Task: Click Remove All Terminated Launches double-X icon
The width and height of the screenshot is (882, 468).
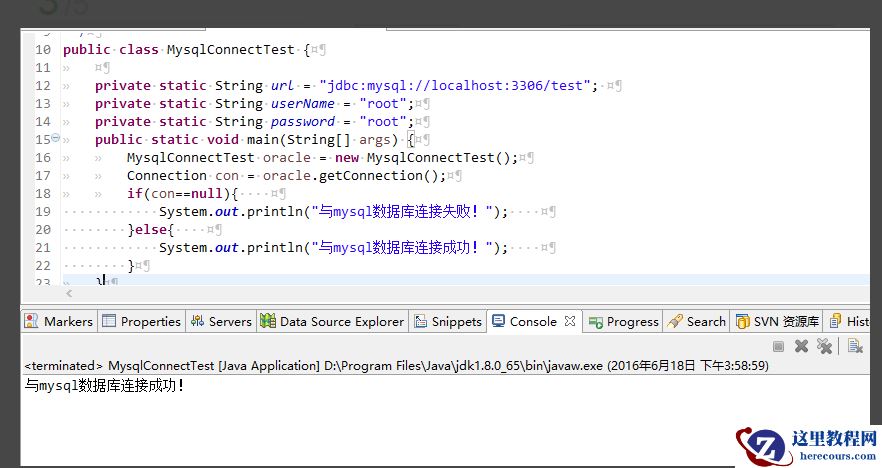Action: click(824, 346)
